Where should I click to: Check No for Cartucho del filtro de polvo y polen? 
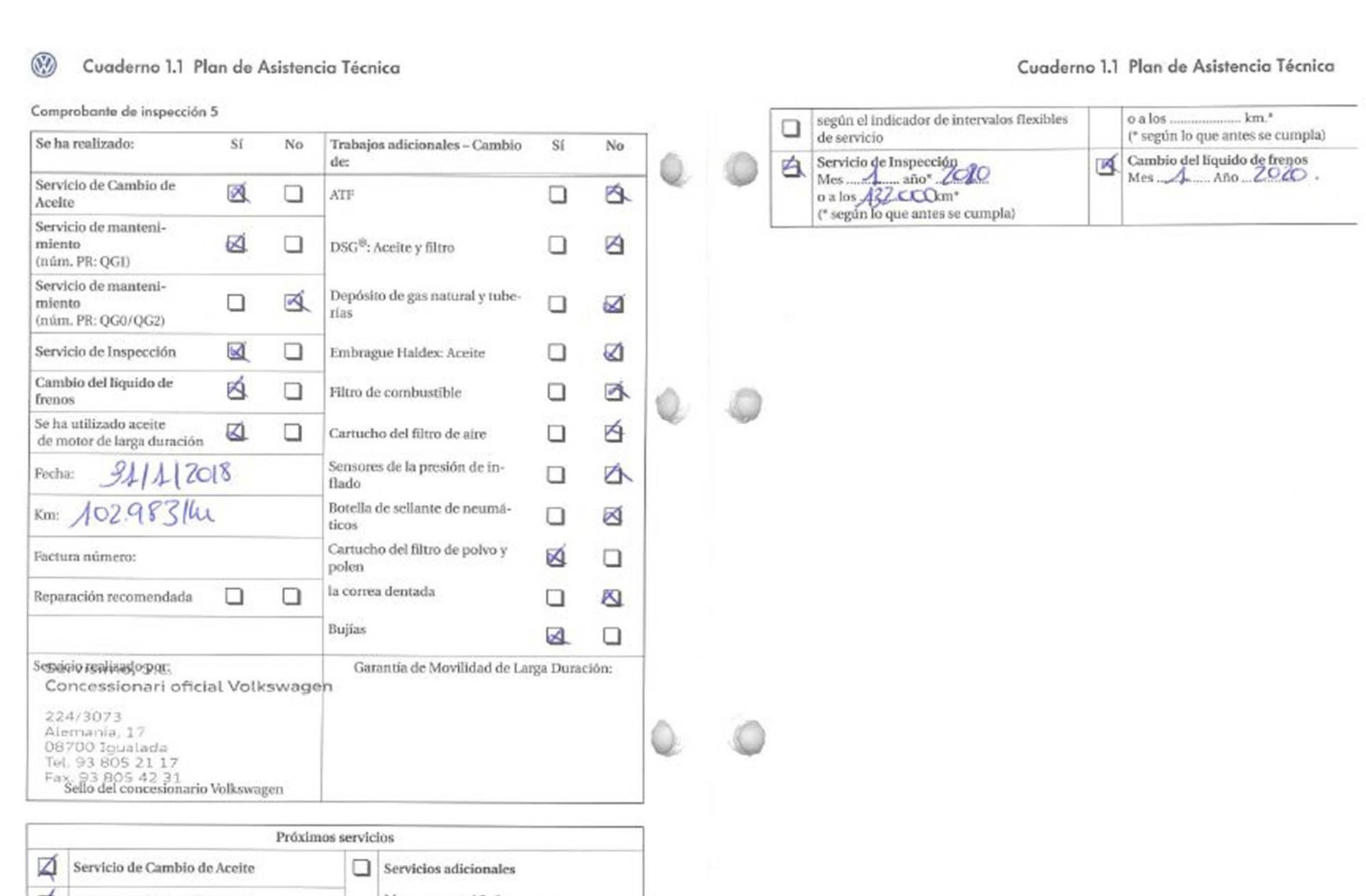coord(613,558)
